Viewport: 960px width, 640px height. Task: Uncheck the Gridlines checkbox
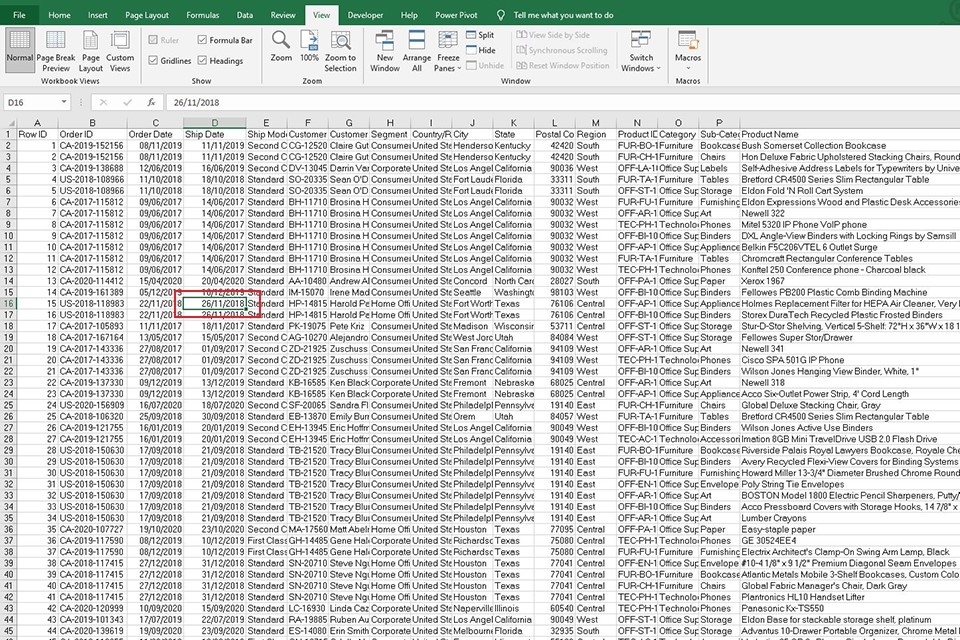(154, 61)
